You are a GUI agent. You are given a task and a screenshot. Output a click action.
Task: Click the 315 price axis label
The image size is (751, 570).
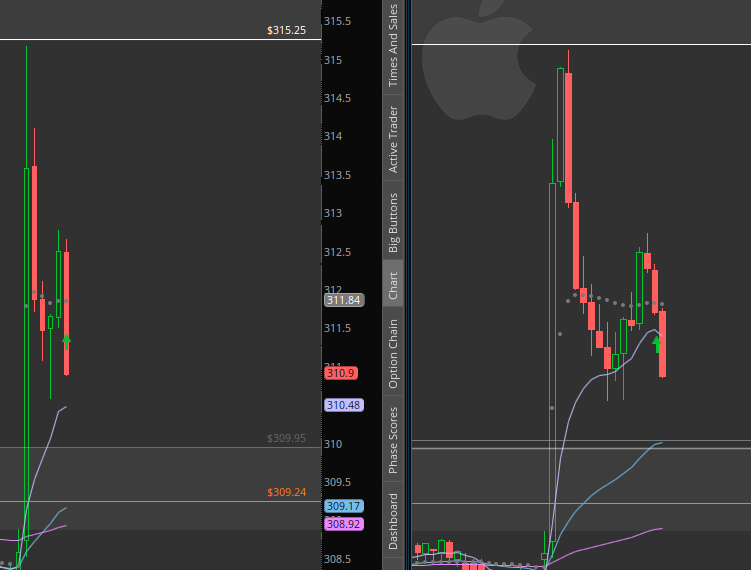[x=333, y=60]
